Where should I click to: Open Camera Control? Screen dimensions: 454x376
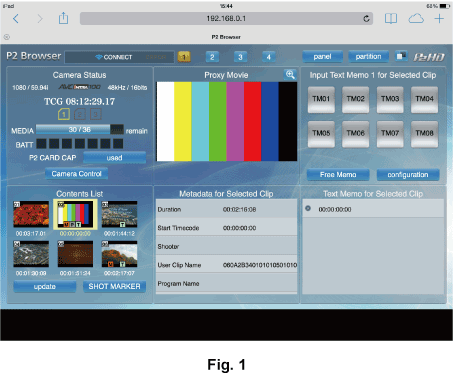(76, 174)
